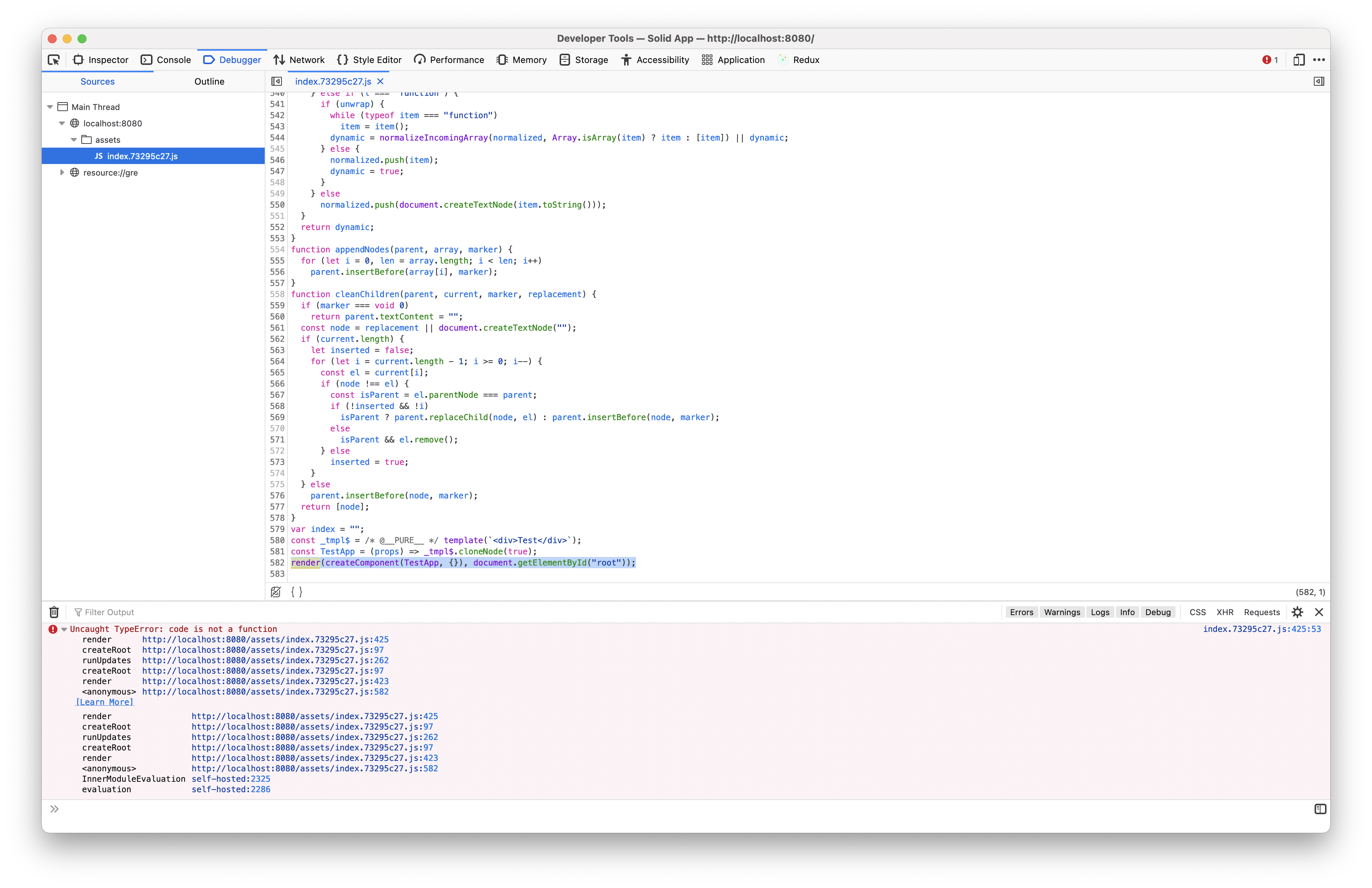Enable the Warnings filter

1062,612
